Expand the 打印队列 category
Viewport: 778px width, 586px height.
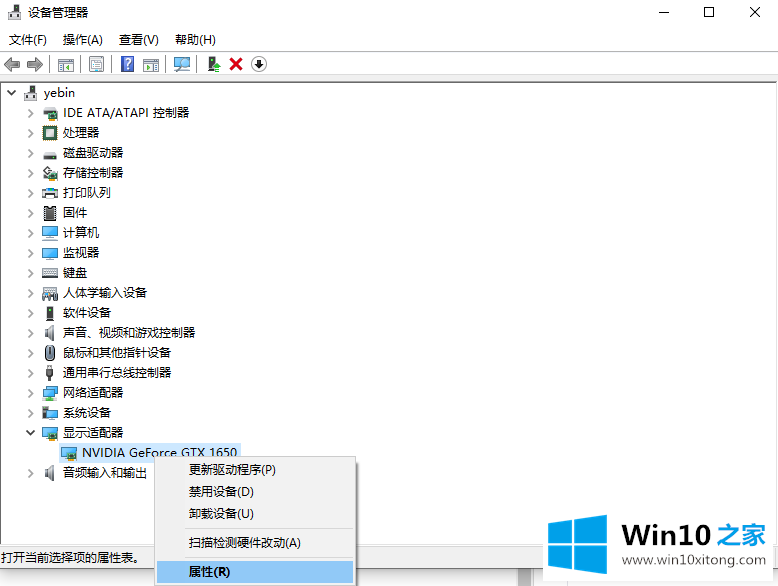tap(31, 193)
